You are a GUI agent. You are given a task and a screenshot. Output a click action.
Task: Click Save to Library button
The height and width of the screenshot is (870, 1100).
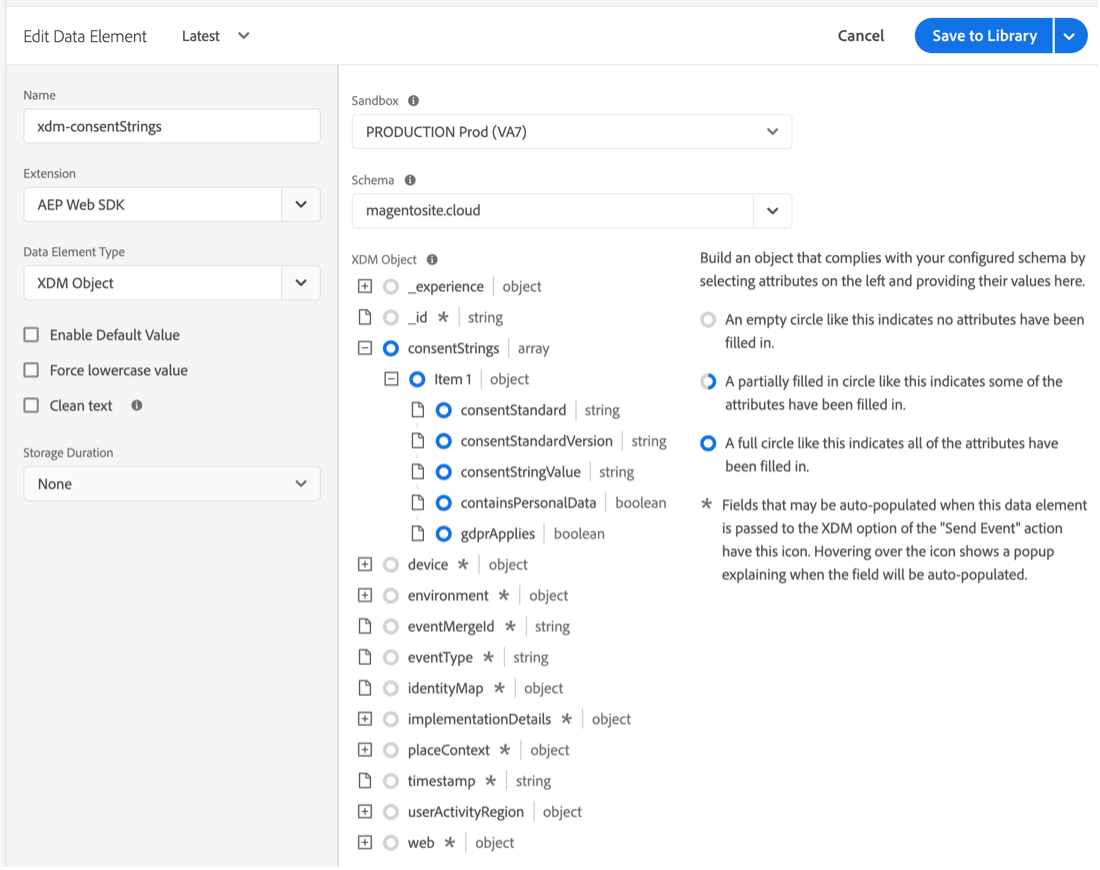(984, 36)
